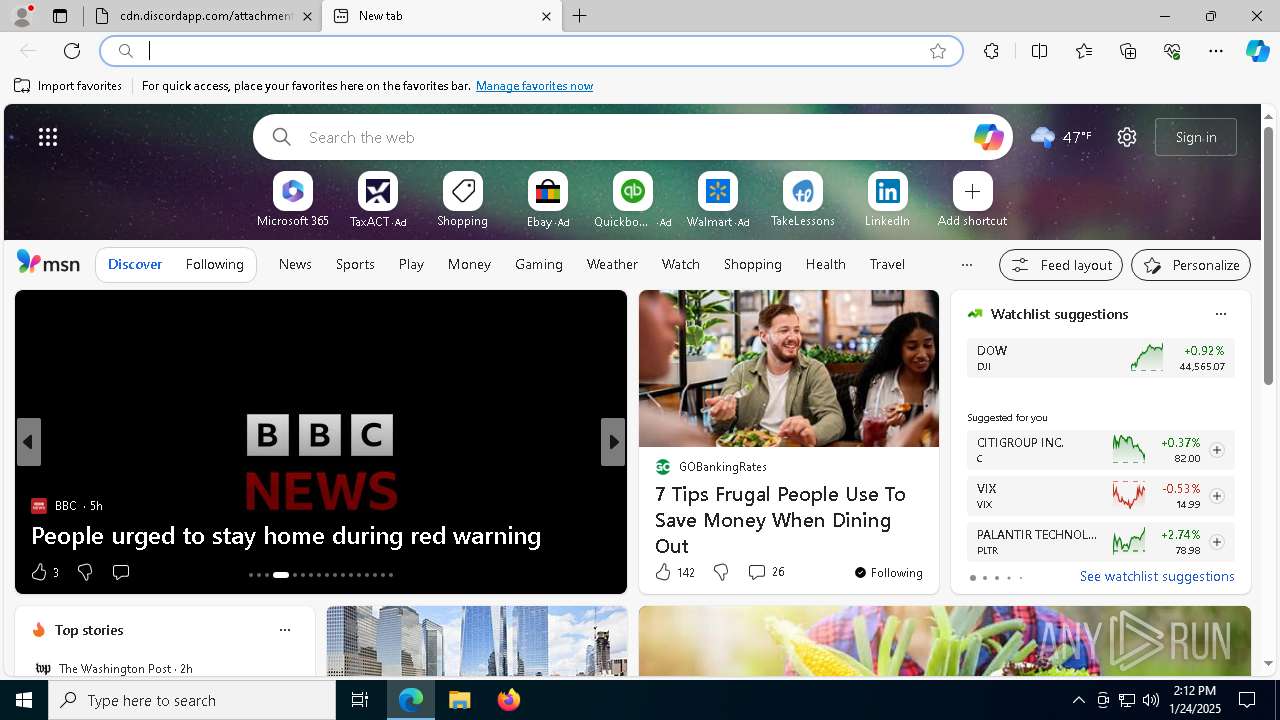Open the News category
1280x720 pixels.
[x=295, y=264]
